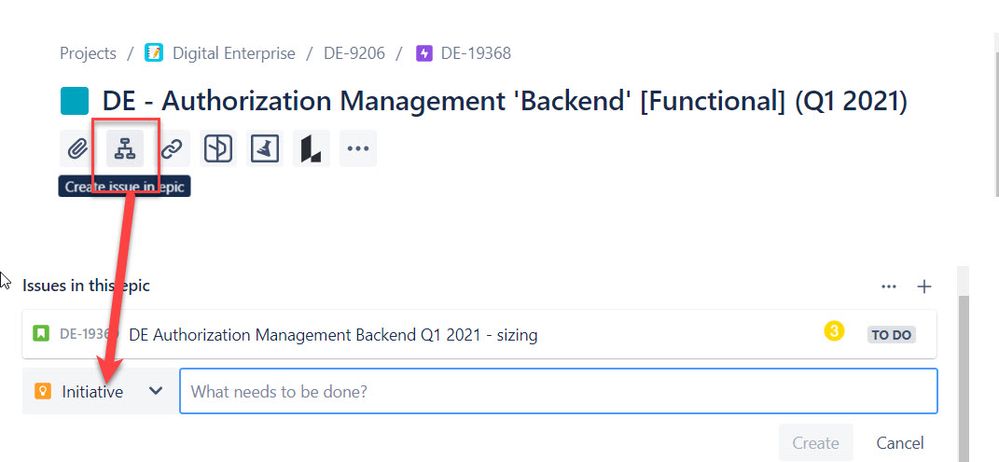Click the teal epic color square
The height and width of the screenshot is (462, 999).
tap(75, 101)
